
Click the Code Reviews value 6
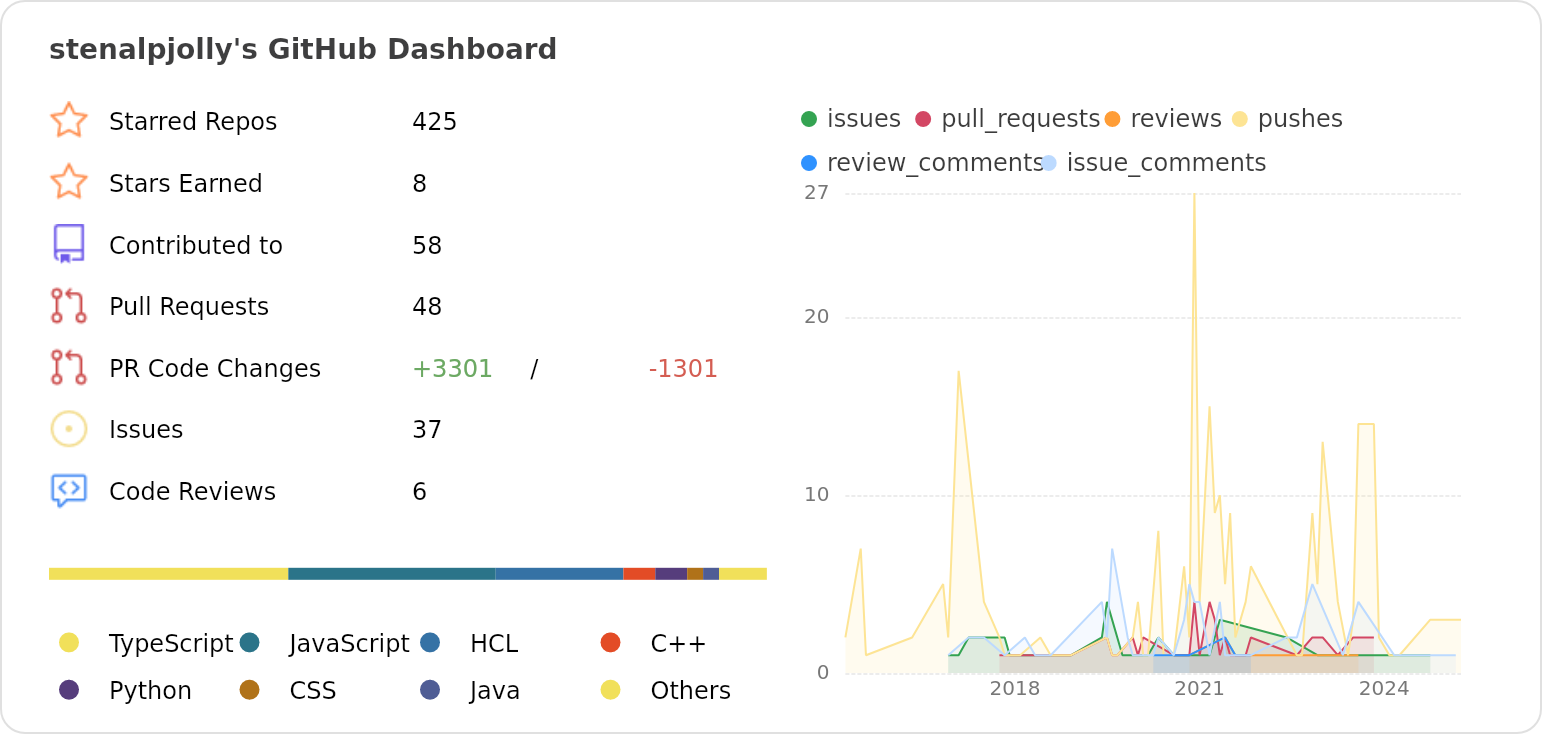[x=419, y=492]
